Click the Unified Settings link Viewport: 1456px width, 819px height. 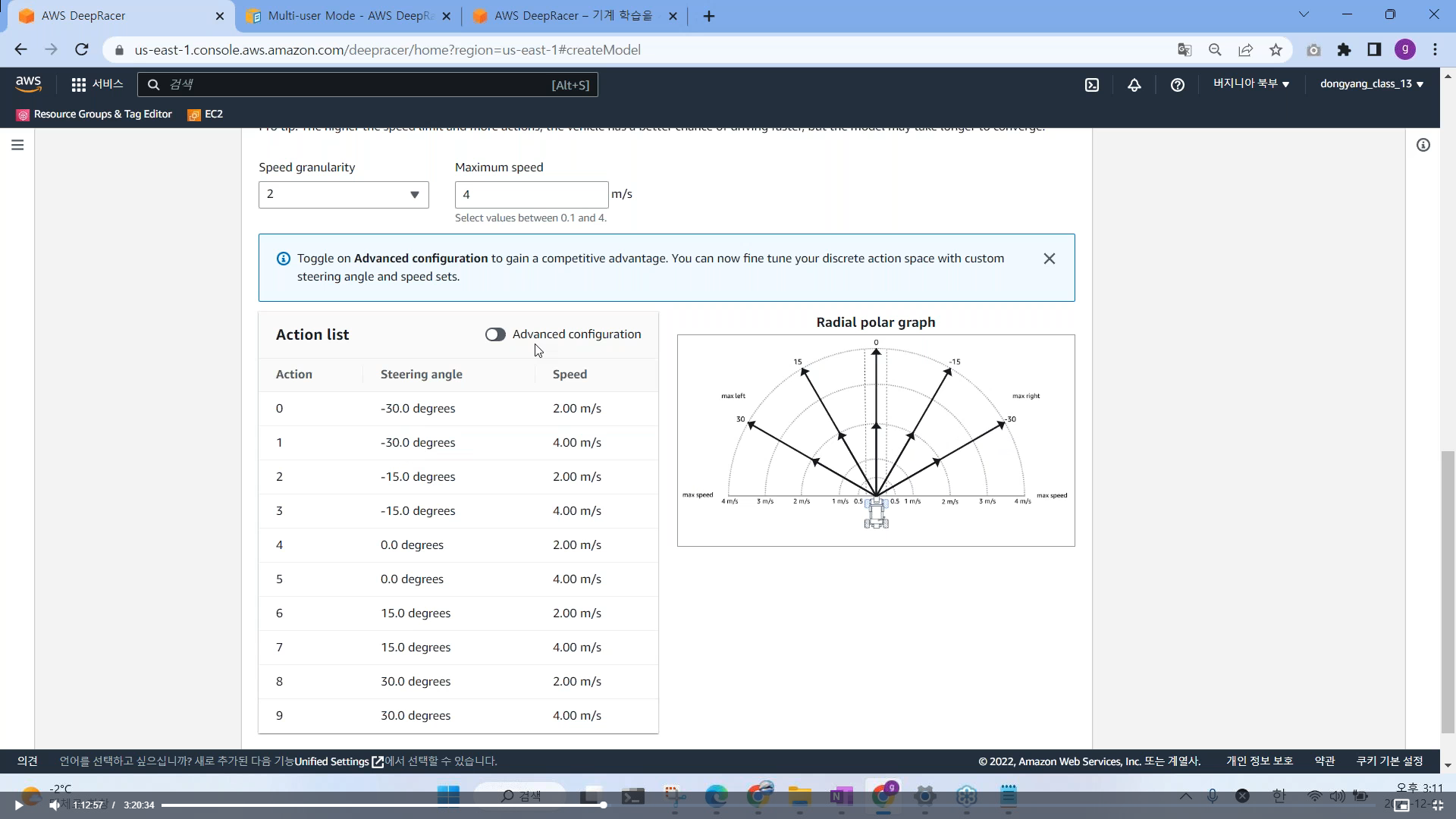(x=332, y=761)
